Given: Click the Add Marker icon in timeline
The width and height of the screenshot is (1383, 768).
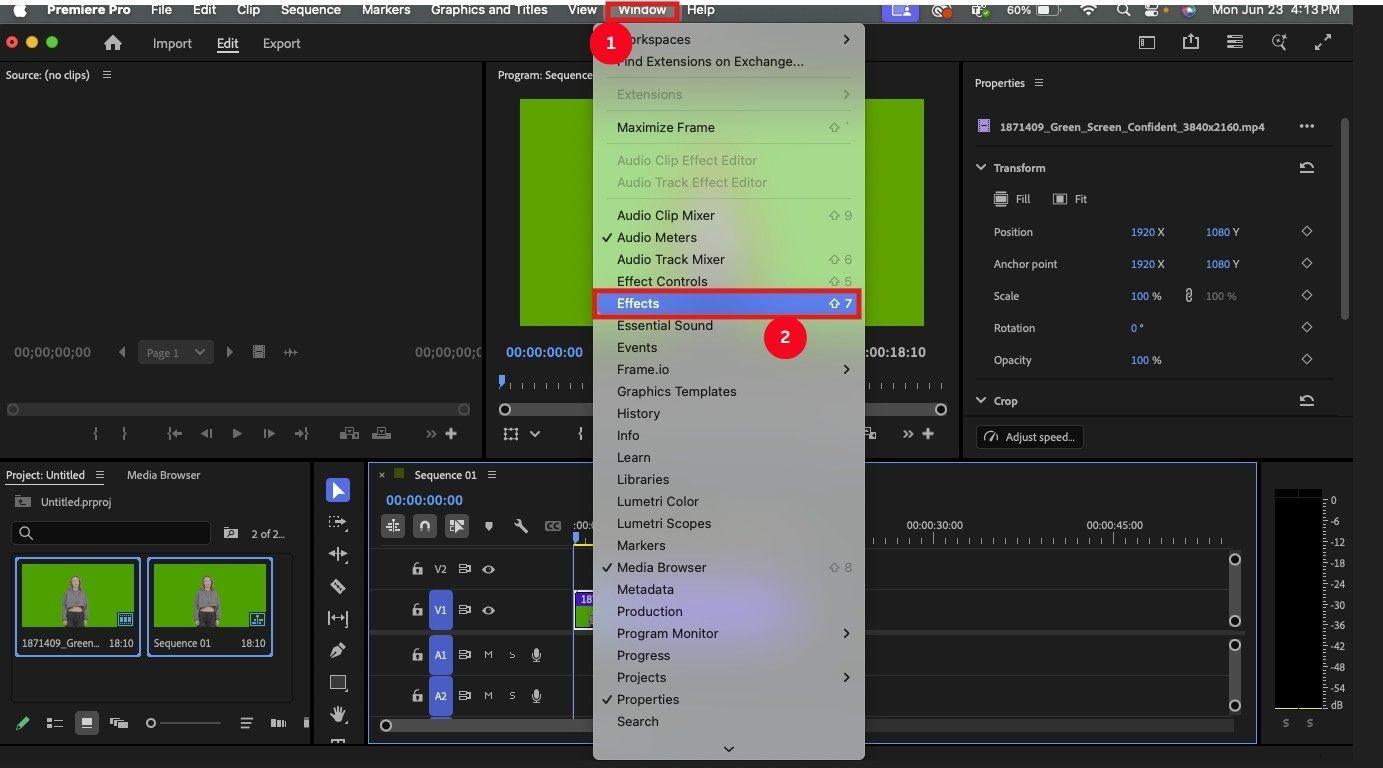Looking at the screenshot, I should (489, 526).
